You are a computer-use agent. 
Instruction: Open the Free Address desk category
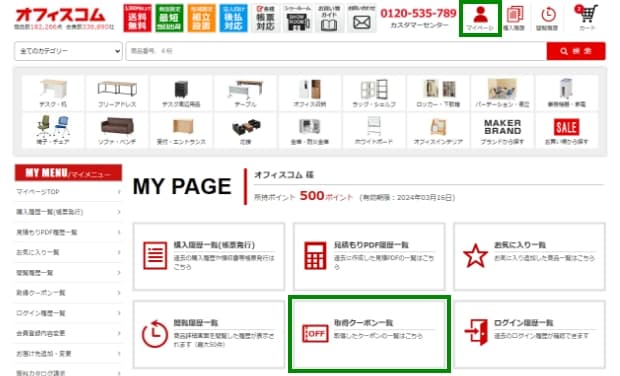pyautogui.click(x=117, y=93)
